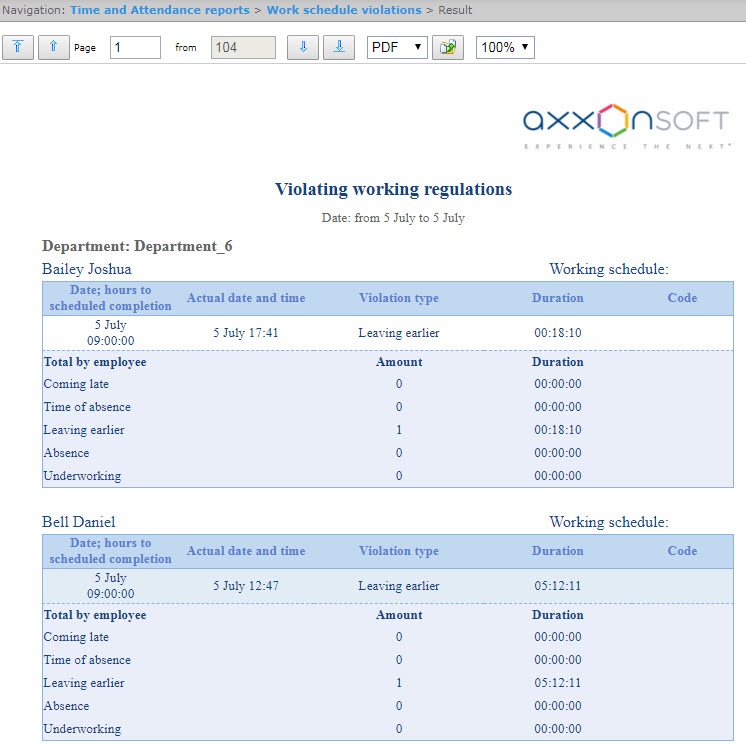Open Work schedule violations breadcrumb link
This screenshot has height=744, width=746.
pos(344,10)
